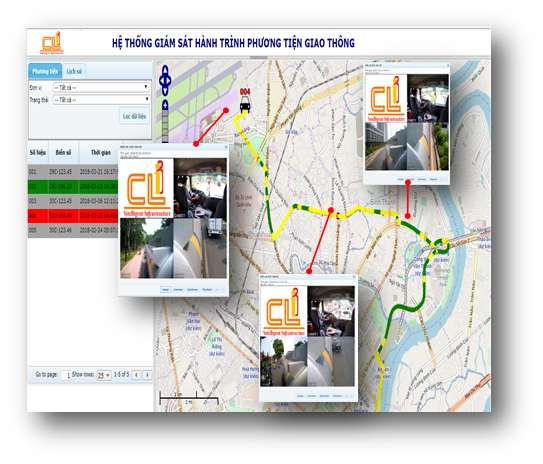Click the Biển số column header
543x464 pixels.
[x=63, y=152]
